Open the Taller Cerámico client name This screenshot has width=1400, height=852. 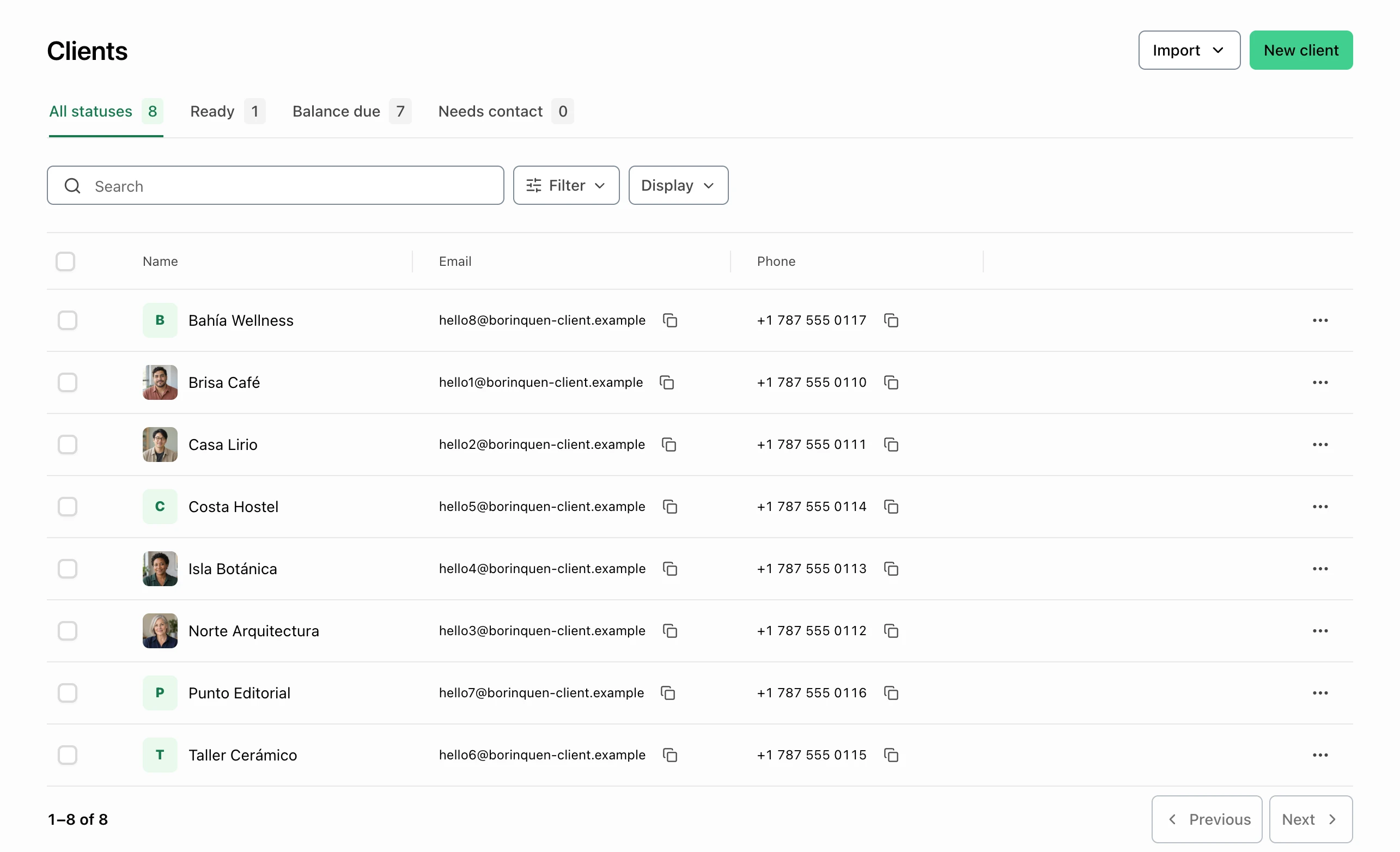coord(242,755)
